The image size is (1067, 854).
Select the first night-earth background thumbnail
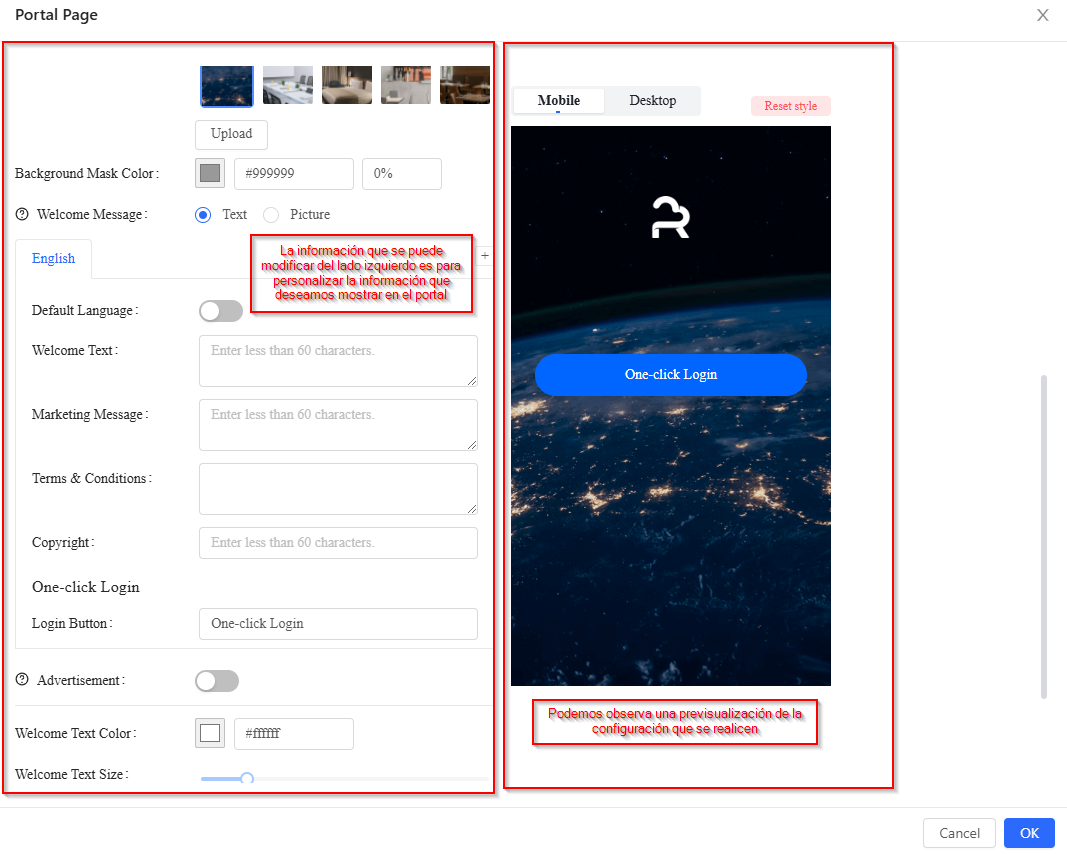point(227,86)
